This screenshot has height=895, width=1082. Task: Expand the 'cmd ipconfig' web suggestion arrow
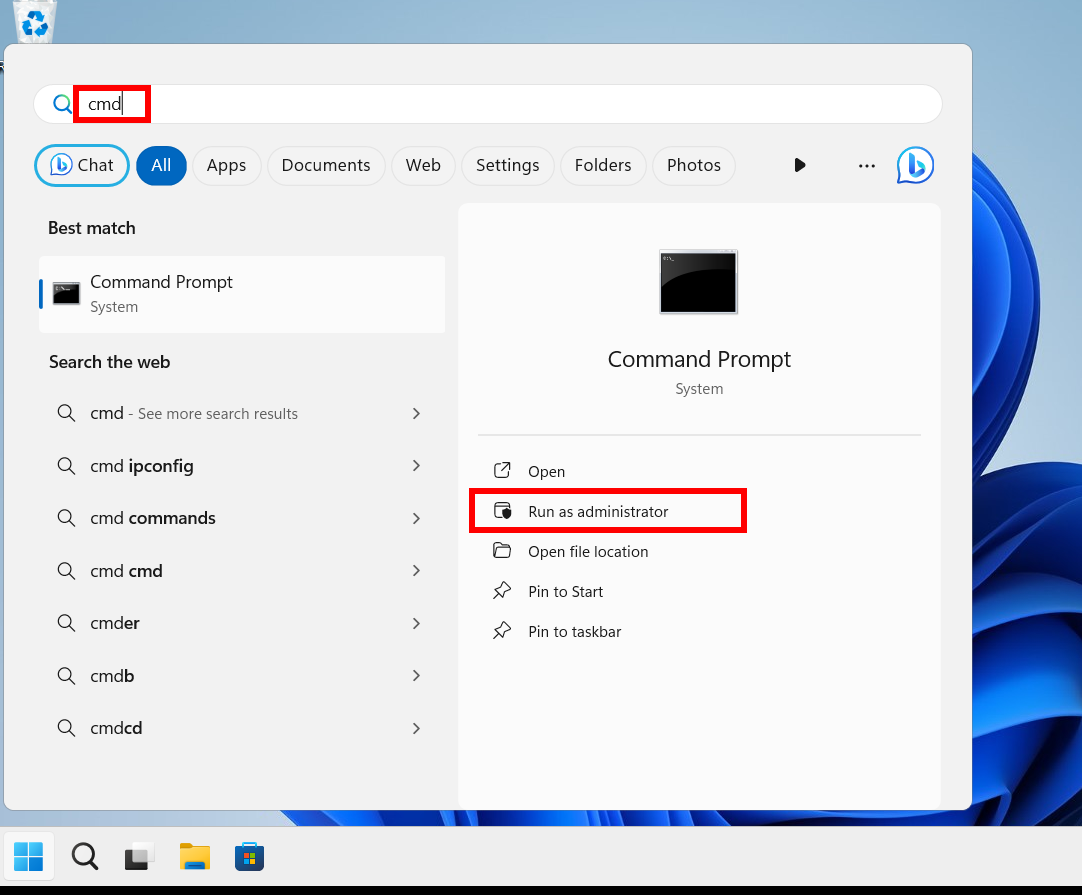(416, 466)
